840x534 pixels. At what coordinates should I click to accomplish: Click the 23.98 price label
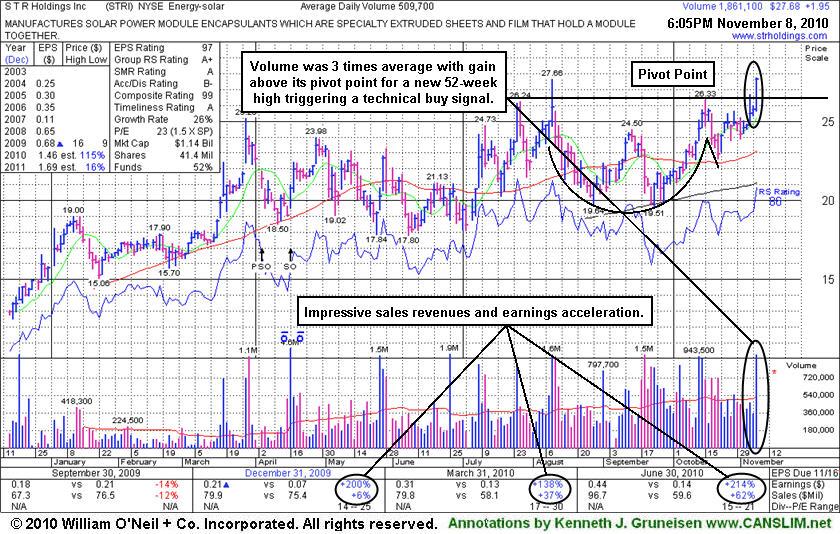(316, 131)
